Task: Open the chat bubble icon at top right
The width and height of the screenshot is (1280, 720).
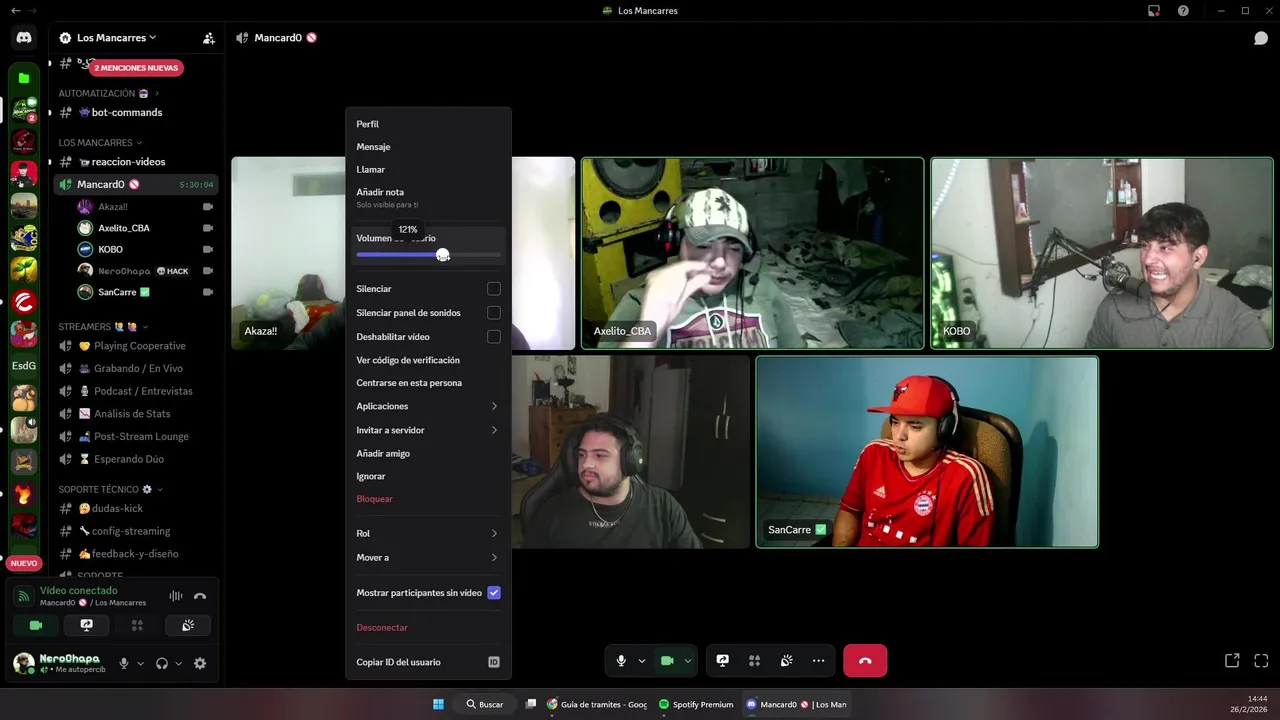Action: 1261,38
